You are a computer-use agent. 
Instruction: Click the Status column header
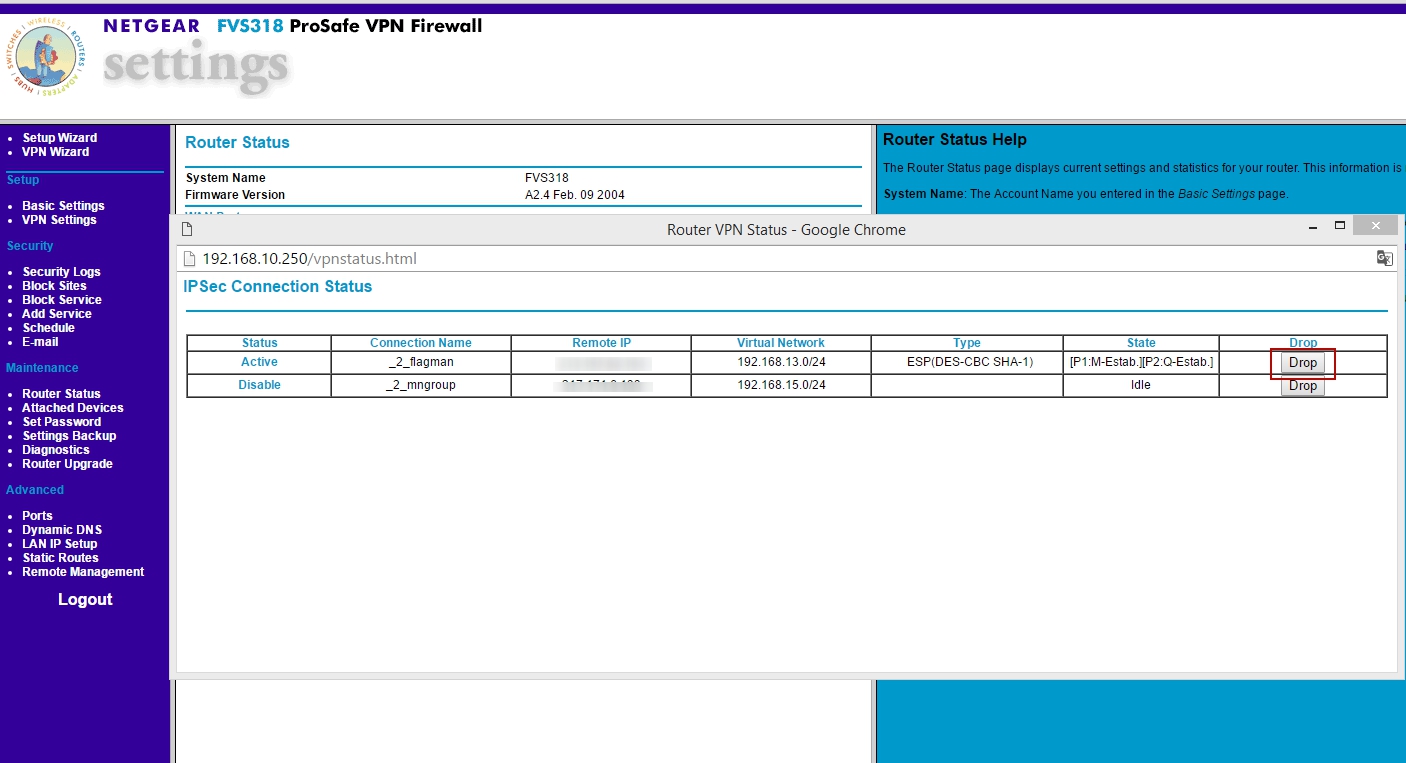[259, 343]
